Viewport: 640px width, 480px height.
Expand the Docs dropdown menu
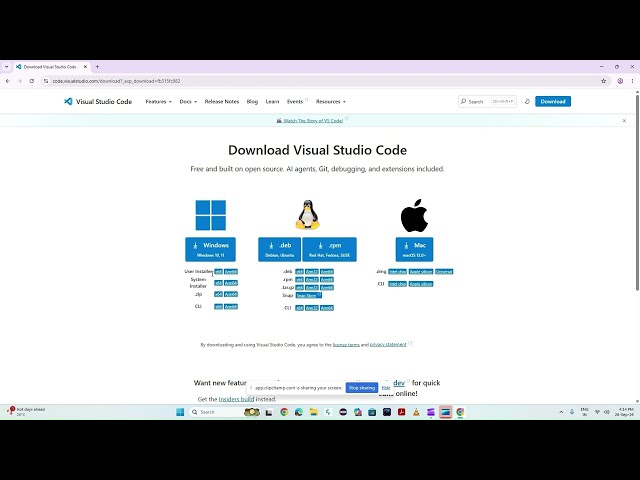[188, 102]
